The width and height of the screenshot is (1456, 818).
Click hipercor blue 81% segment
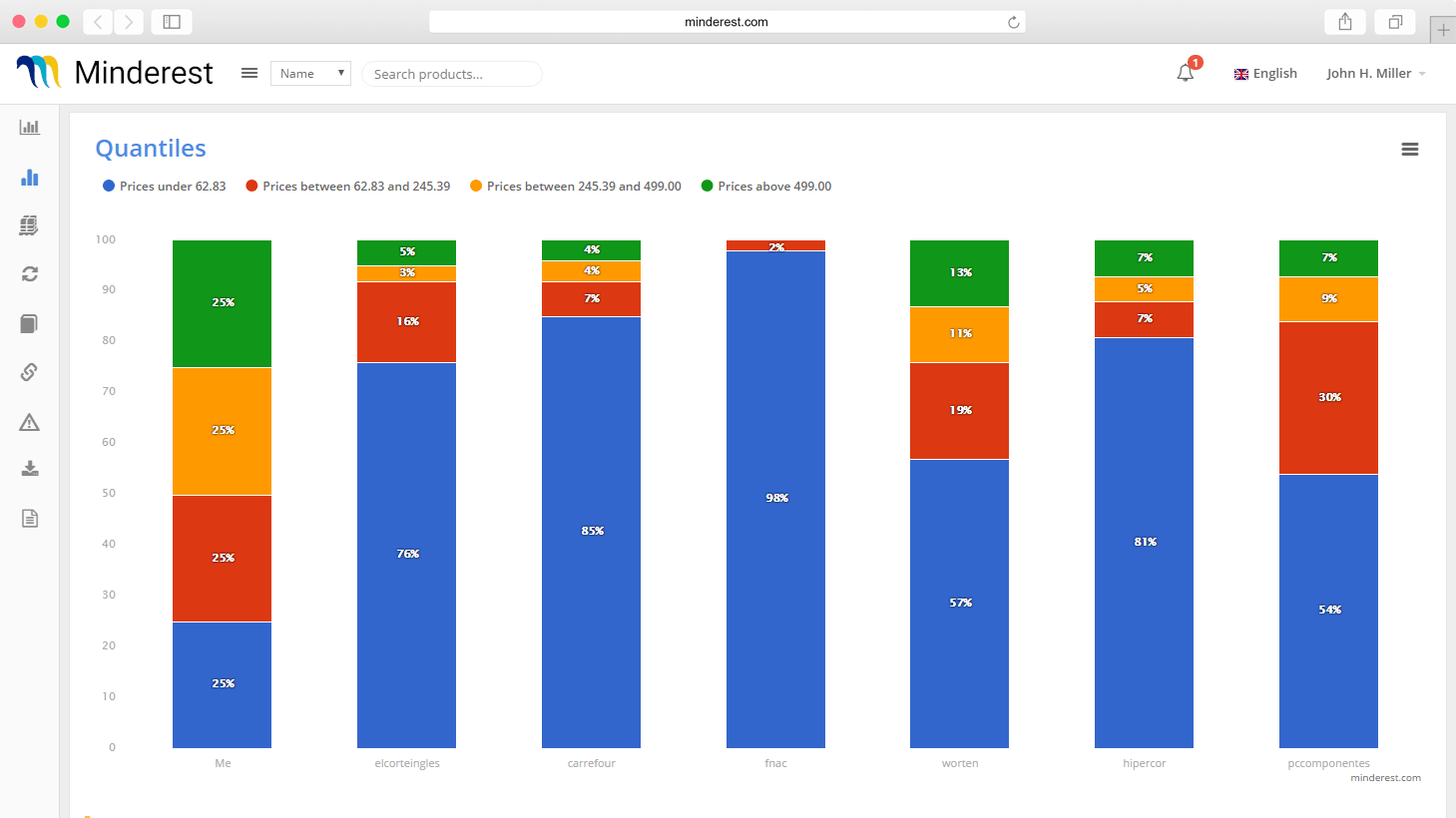tap(1144, 543)
